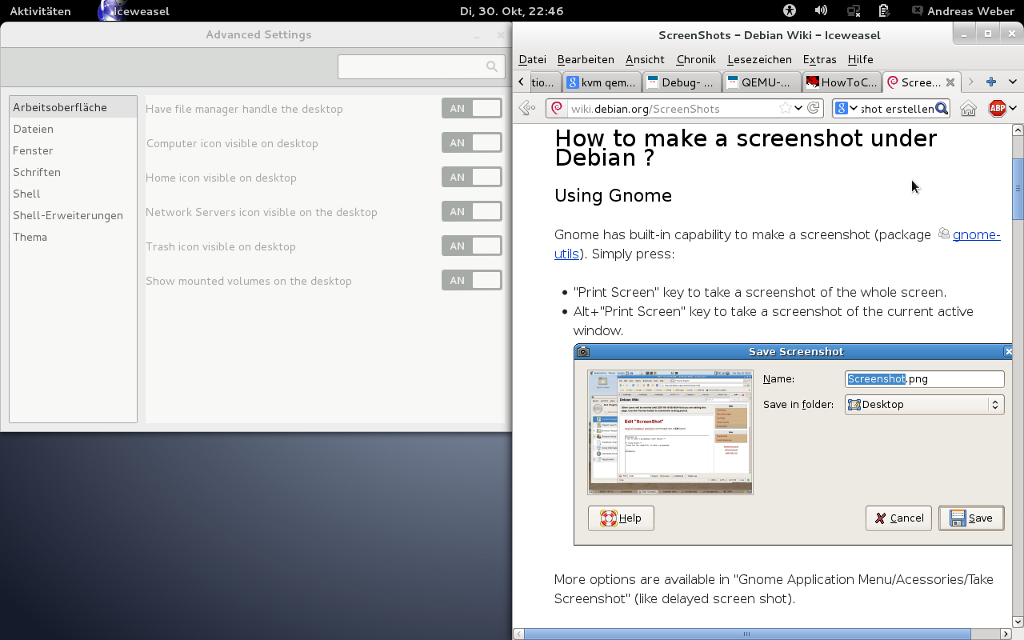Disable 'Home icon visible on desktop'
1024x640 pixels.
471,178
